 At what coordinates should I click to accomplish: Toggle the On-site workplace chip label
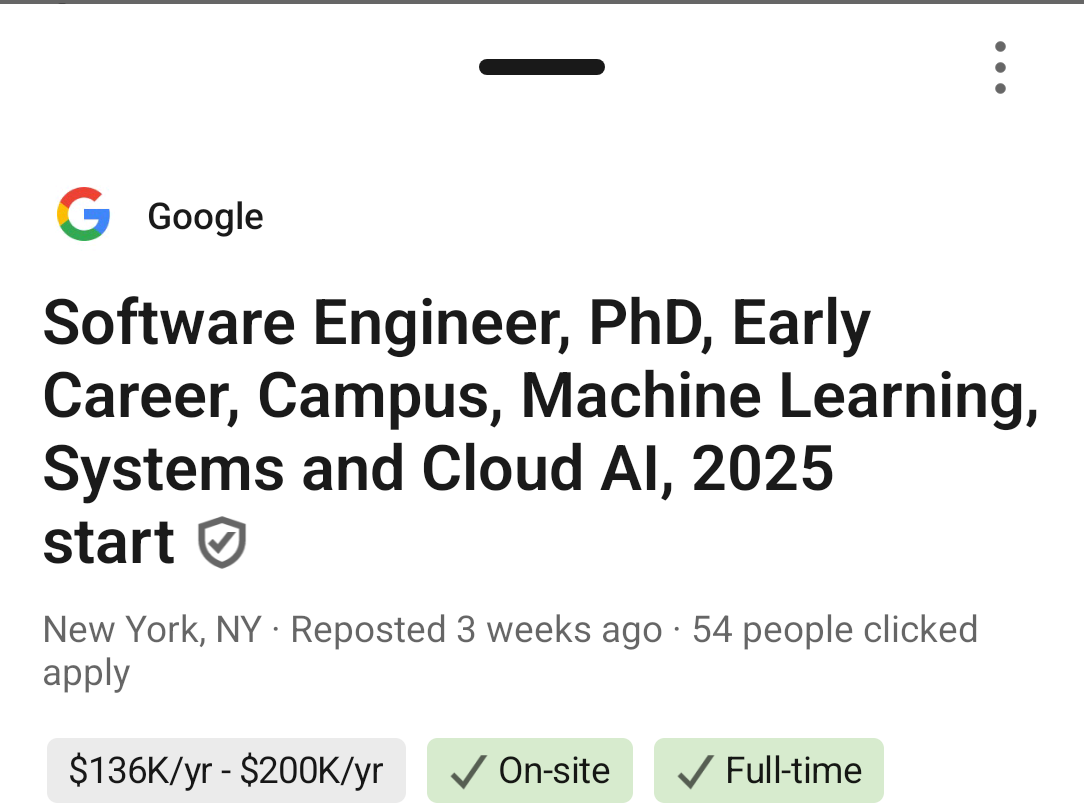(554, 771)
